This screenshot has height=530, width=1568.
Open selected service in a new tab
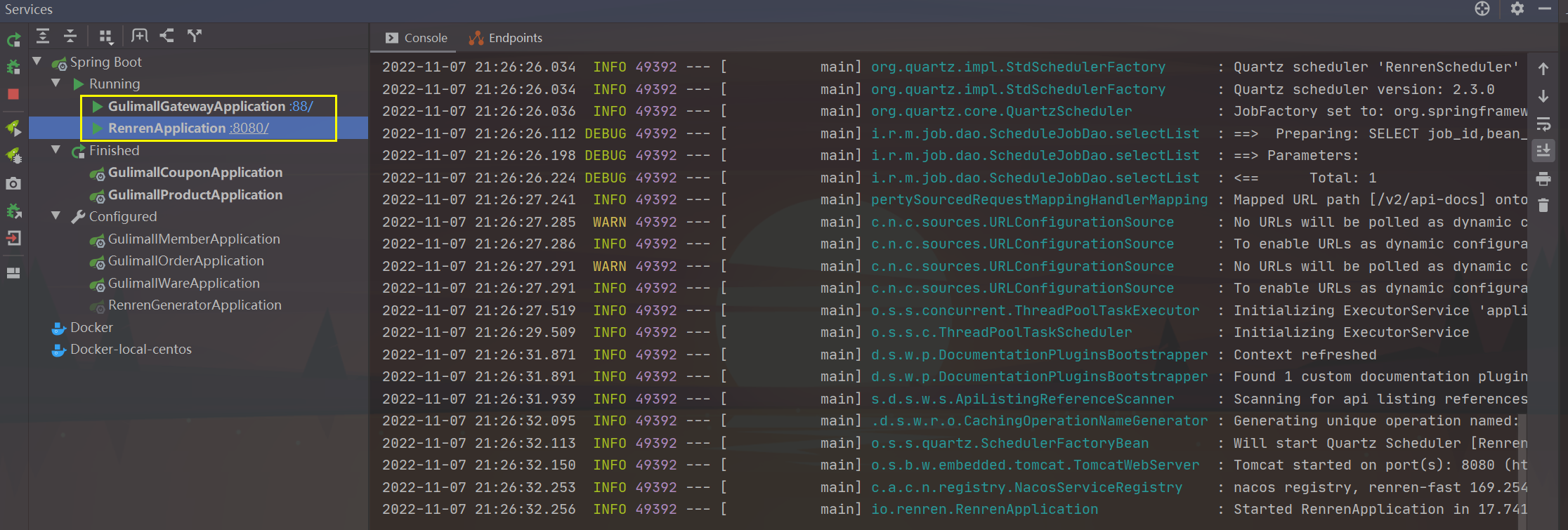140,36
